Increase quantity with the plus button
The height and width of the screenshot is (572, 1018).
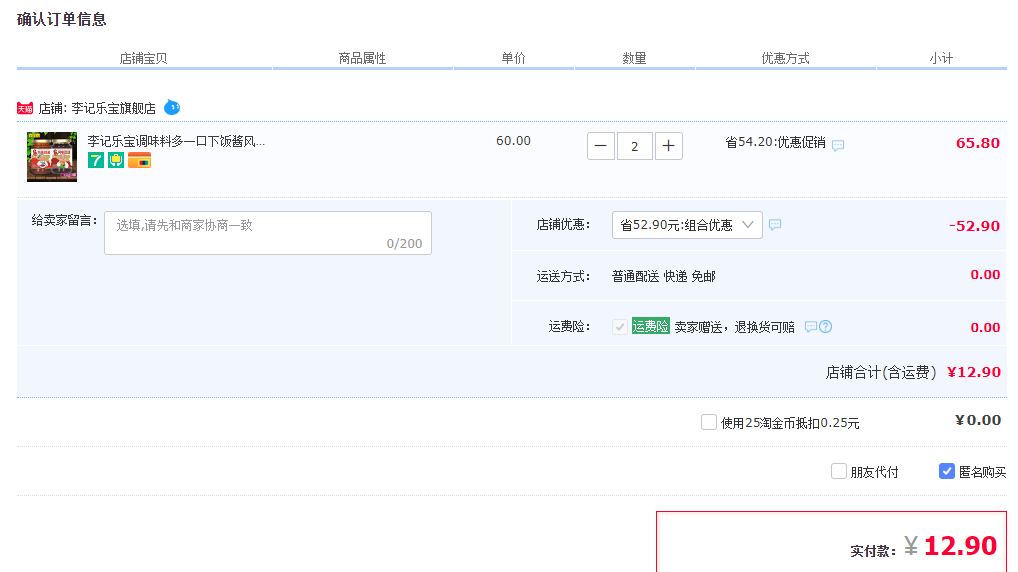[x=668, y=146]
